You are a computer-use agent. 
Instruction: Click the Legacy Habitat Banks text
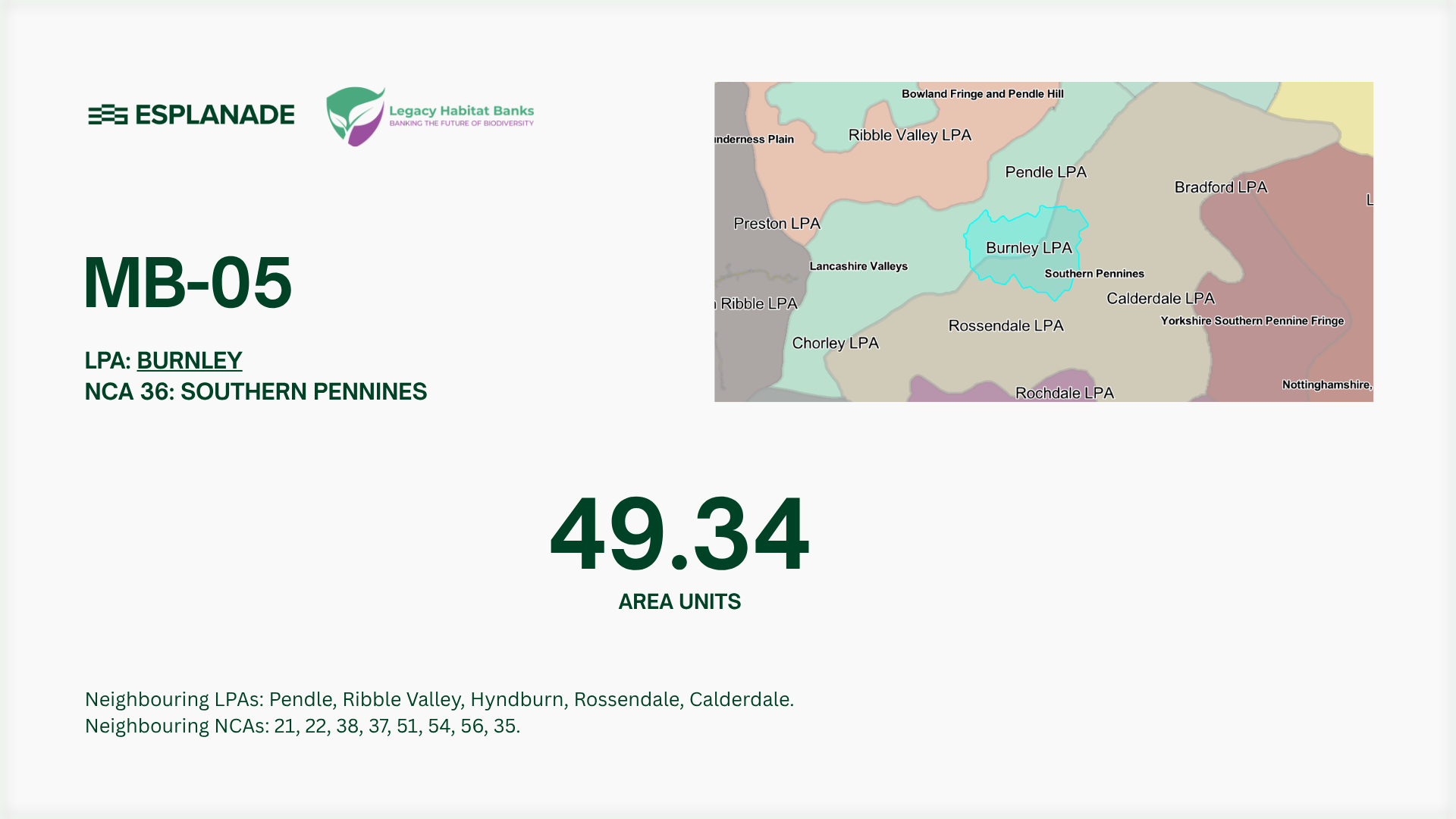461,111
